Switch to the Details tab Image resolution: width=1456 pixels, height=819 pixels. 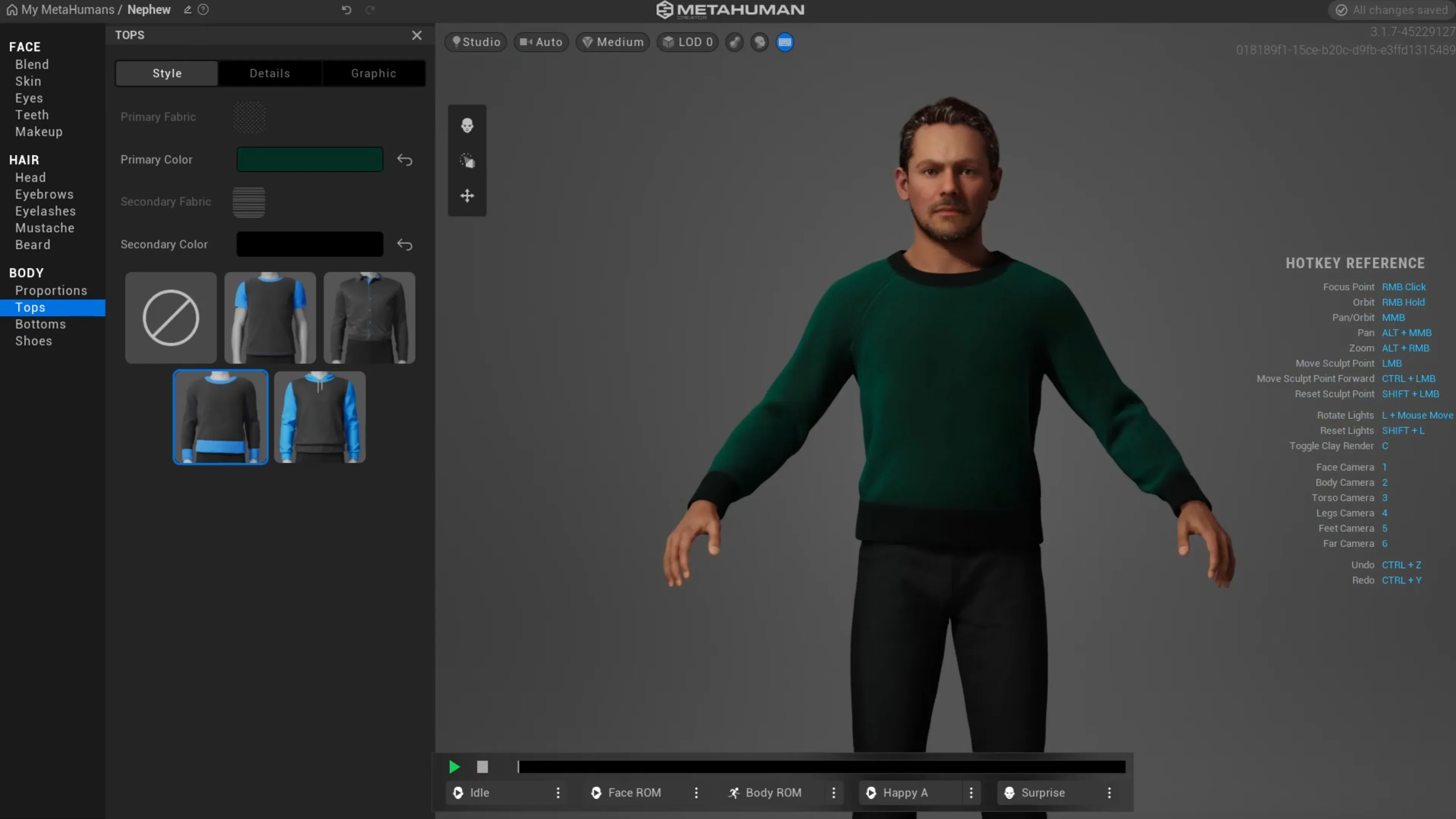[x=270, y=74]
